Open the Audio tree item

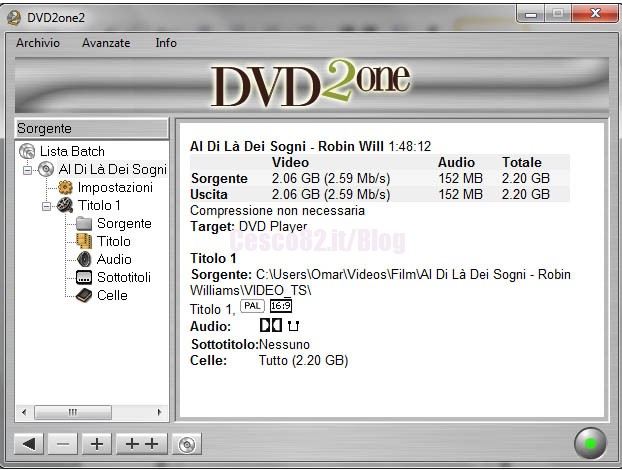click(x=114, y=259)
